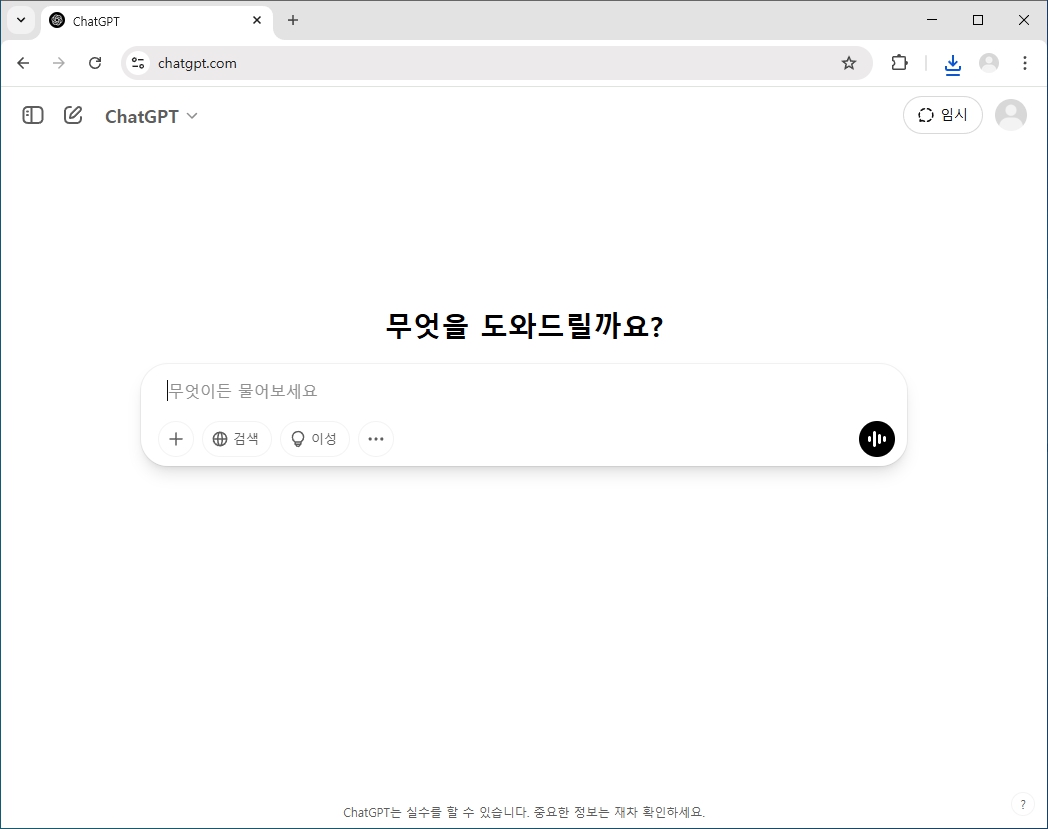Screen dimensions: 1048x829
Task: Select the ChatGPT browser tab
Action: point(157,21)
